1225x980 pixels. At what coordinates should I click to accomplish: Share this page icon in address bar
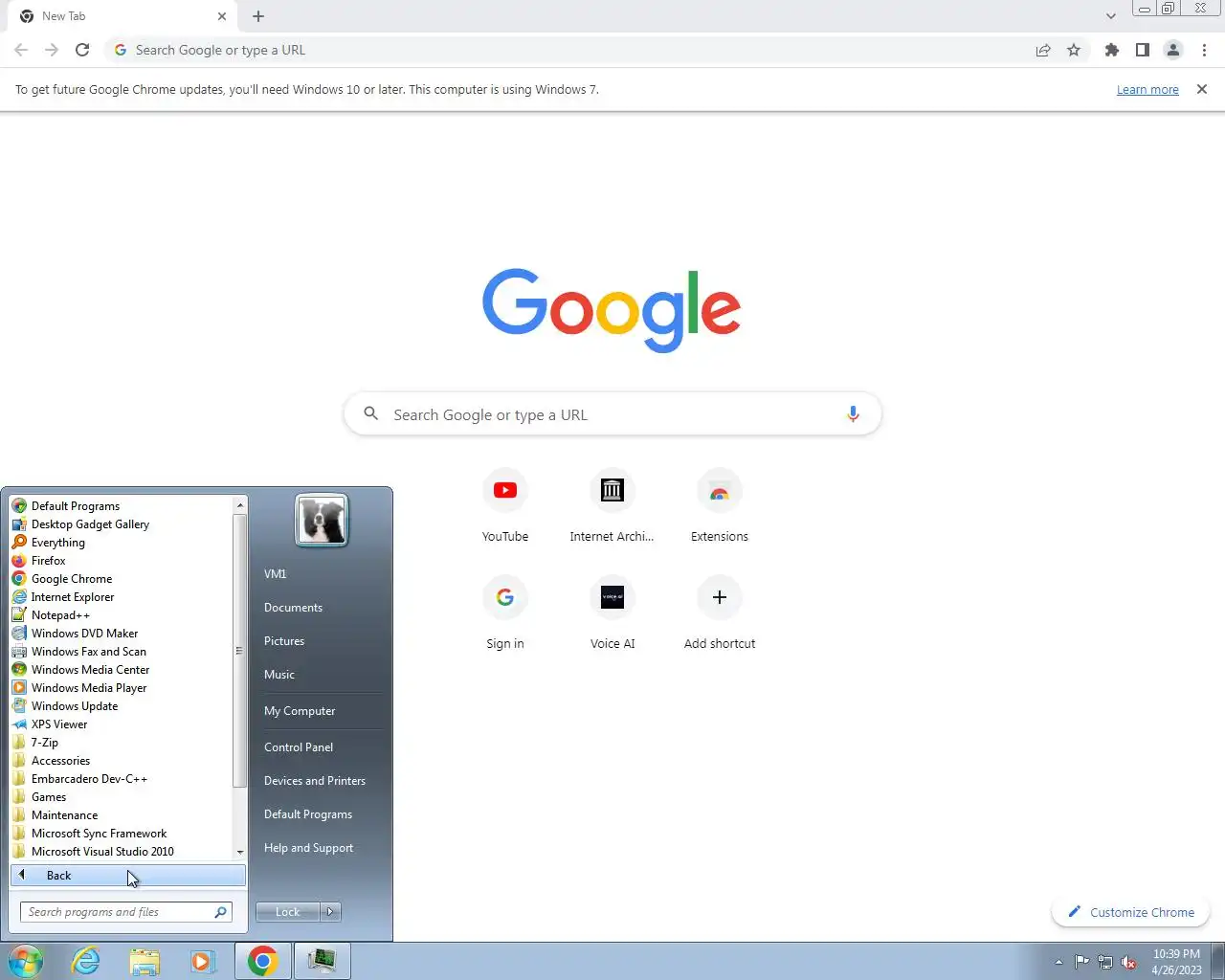[1043, 50]
